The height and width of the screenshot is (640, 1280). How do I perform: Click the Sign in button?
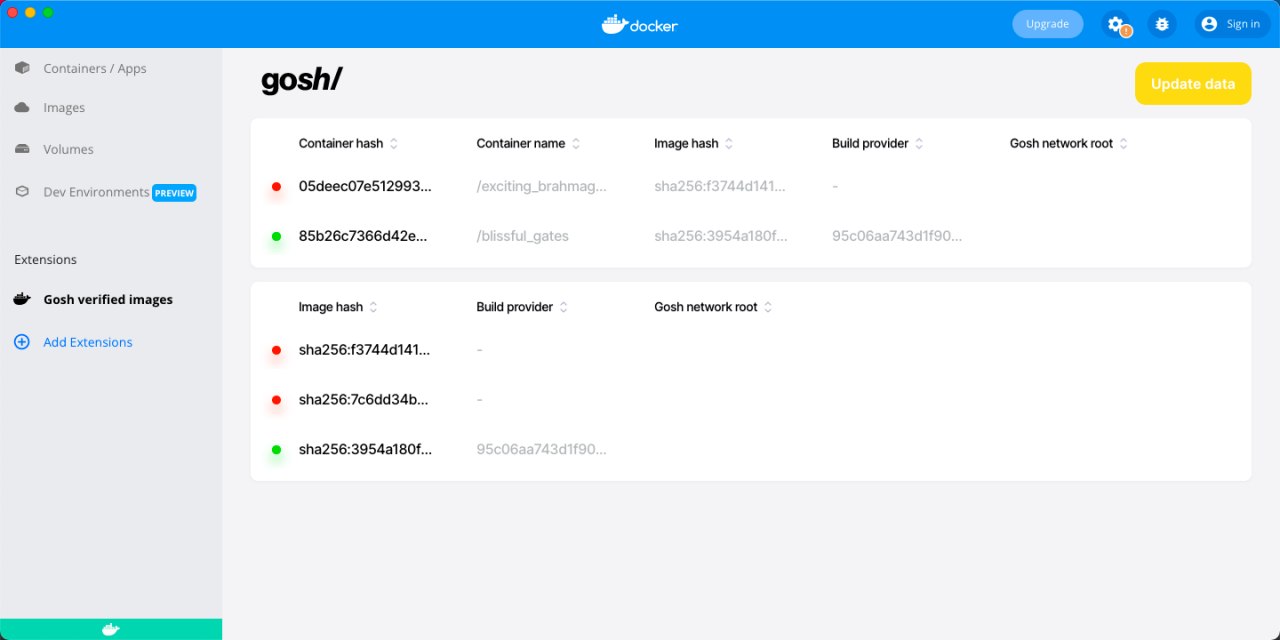(1231, 24)
